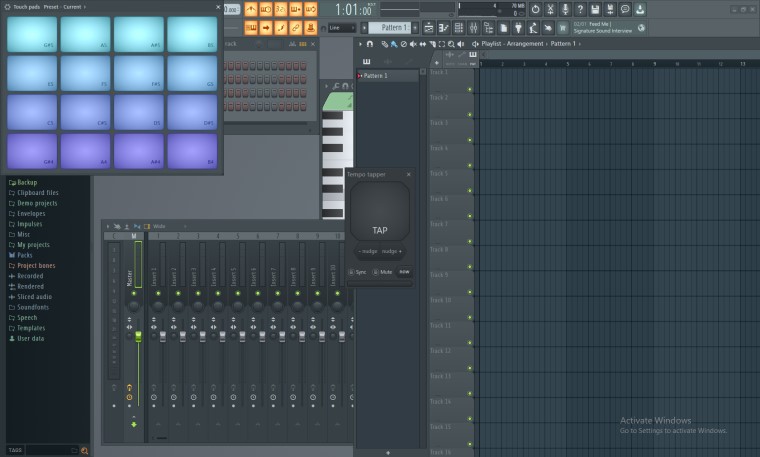
Task: Show the playlist view icon
Action: coord(428,28)
